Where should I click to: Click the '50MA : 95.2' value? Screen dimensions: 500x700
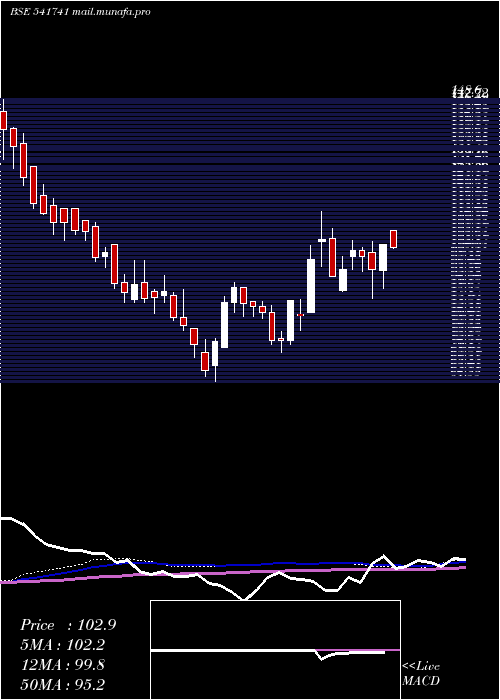tap(62, 684)
